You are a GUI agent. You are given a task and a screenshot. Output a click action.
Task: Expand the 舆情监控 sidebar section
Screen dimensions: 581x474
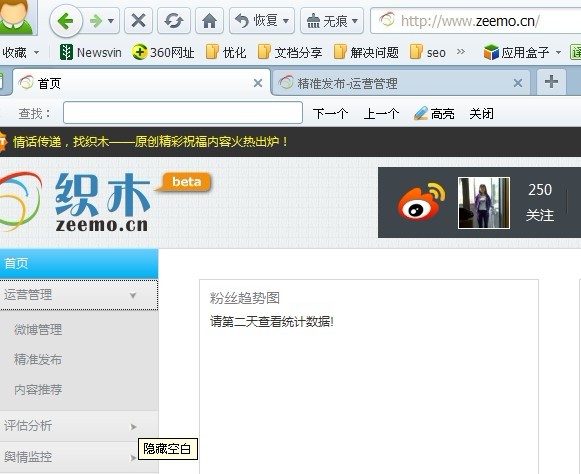point(79,457)
